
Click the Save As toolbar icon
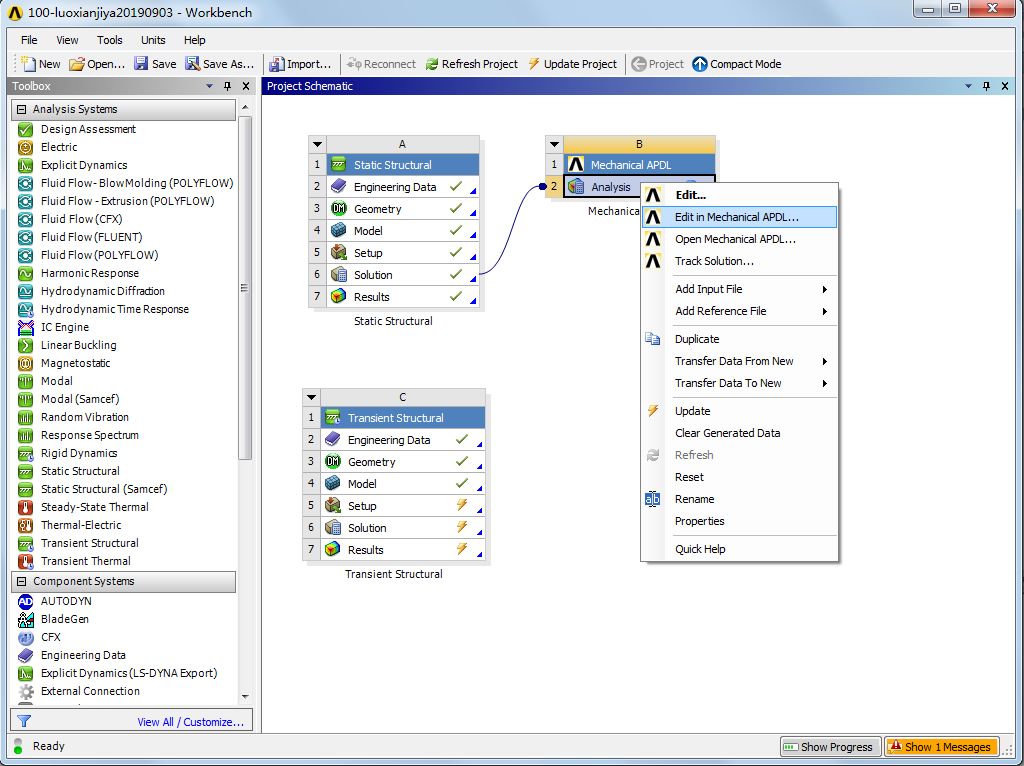pyautogui.click(x=192, y=63)
